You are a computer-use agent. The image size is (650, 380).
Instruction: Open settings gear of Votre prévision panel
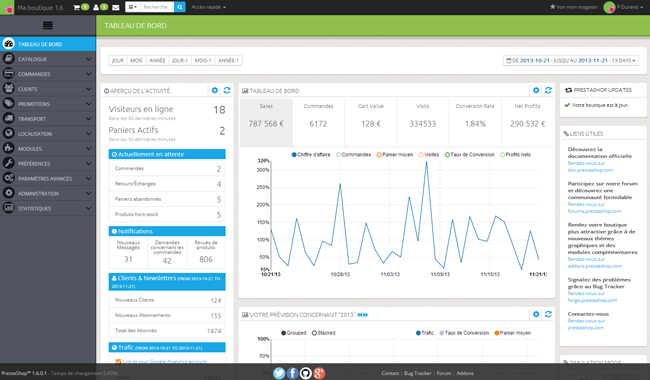[536, 314]
